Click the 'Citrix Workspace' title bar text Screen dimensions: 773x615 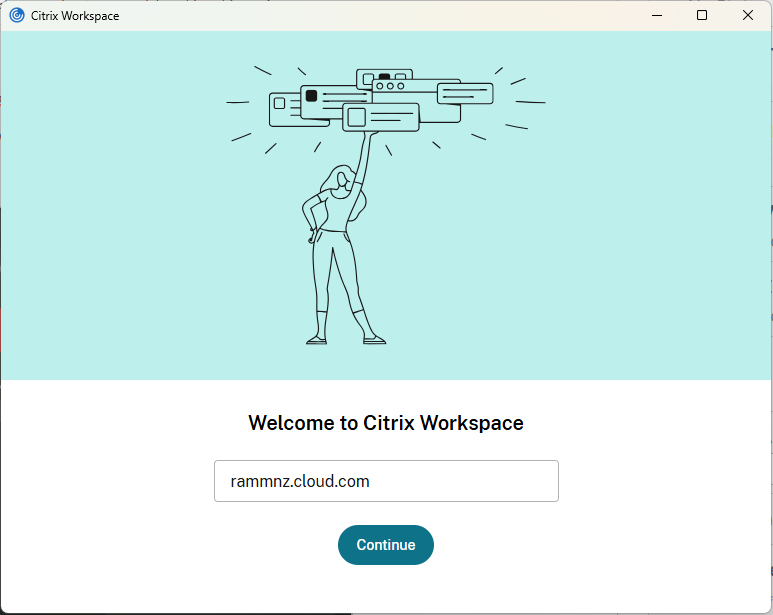(75, 16)
